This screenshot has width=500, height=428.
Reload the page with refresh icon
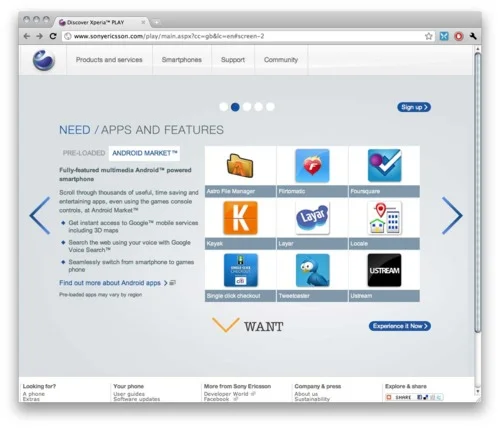53,36
